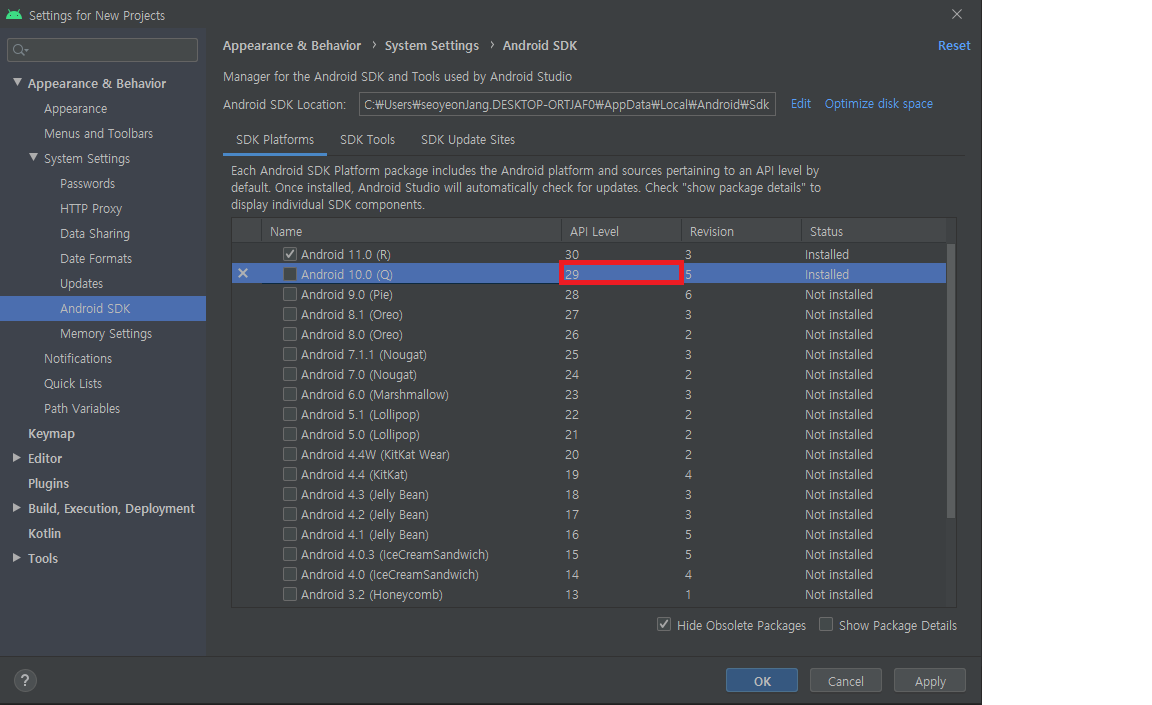Disable Hide Obsolete Packages

pos(664,624)
